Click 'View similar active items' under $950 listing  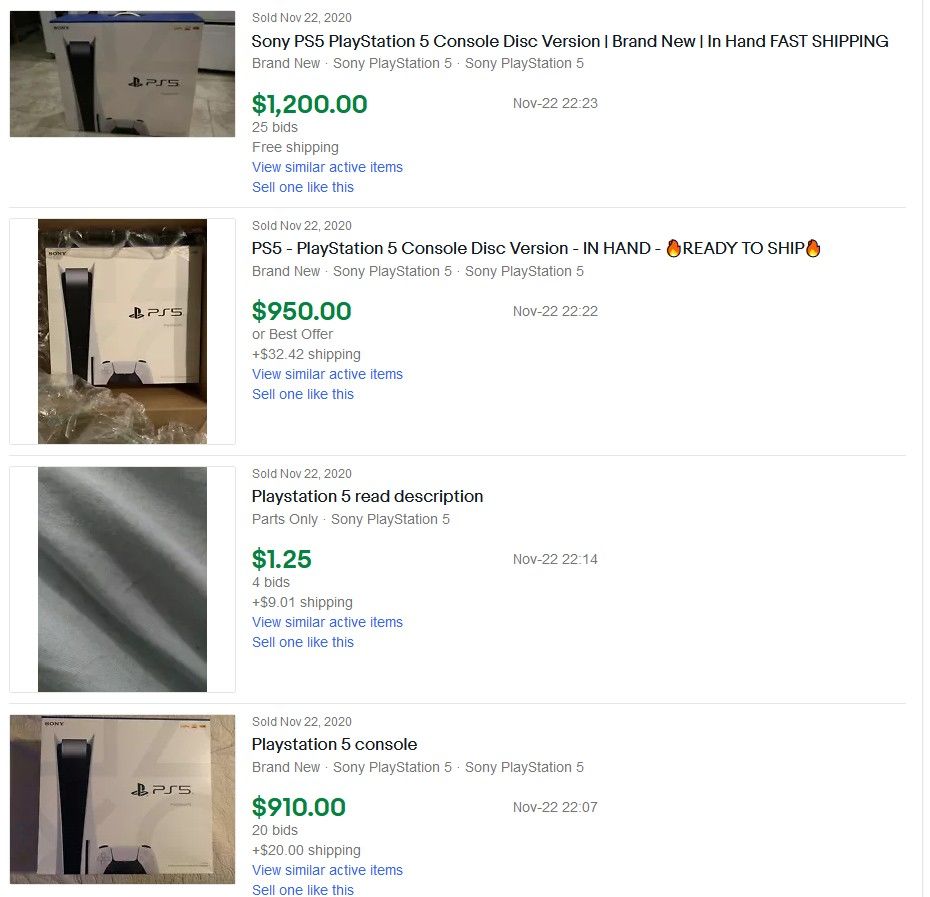327,374
